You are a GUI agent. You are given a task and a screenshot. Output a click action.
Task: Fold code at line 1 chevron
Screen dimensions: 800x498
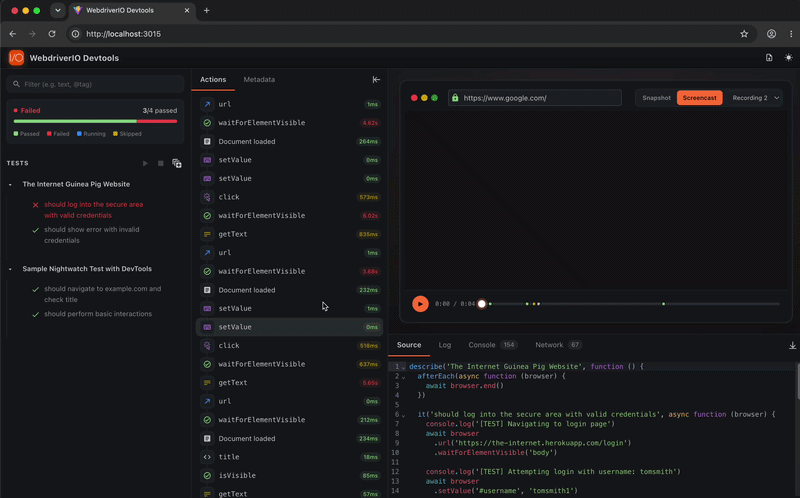(403, 367)
